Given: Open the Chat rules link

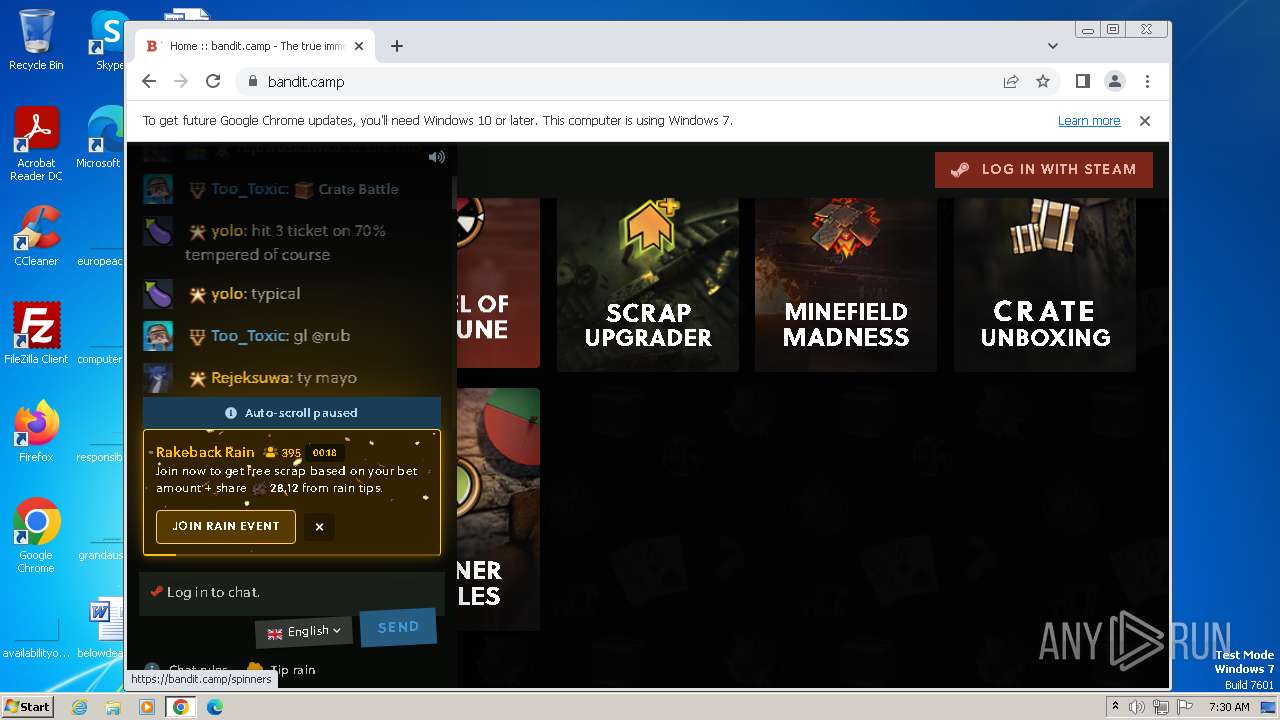Looking at the screenshot, I should 187,670.
